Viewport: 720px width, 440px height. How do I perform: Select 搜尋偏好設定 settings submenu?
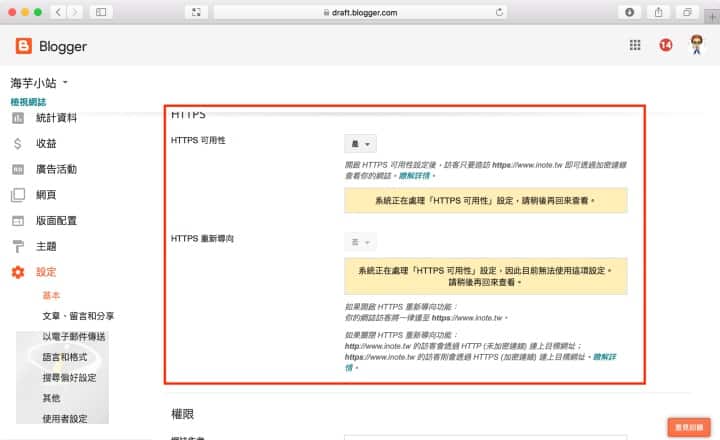(x=69, y=378)
